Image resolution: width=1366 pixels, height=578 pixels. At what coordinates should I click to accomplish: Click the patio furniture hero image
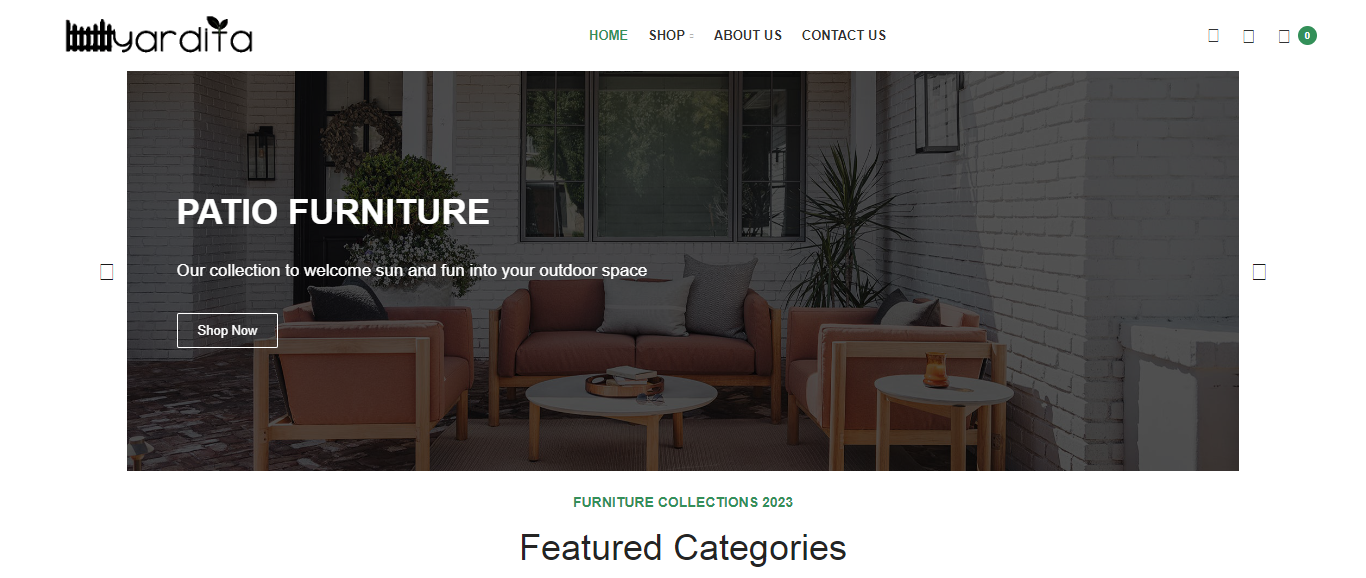pos(683,271)
